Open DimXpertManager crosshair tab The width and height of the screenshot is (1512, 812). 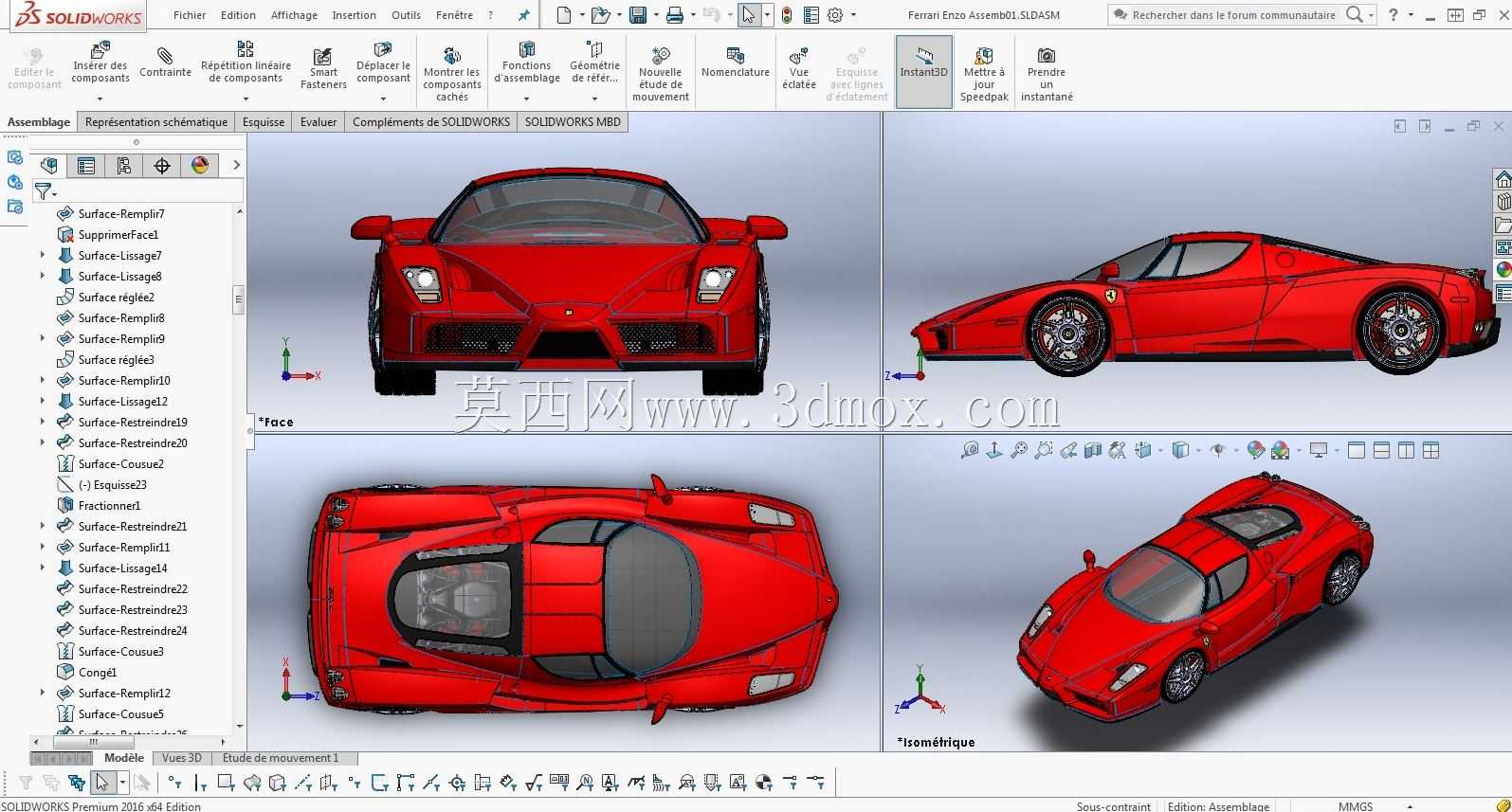162,166
